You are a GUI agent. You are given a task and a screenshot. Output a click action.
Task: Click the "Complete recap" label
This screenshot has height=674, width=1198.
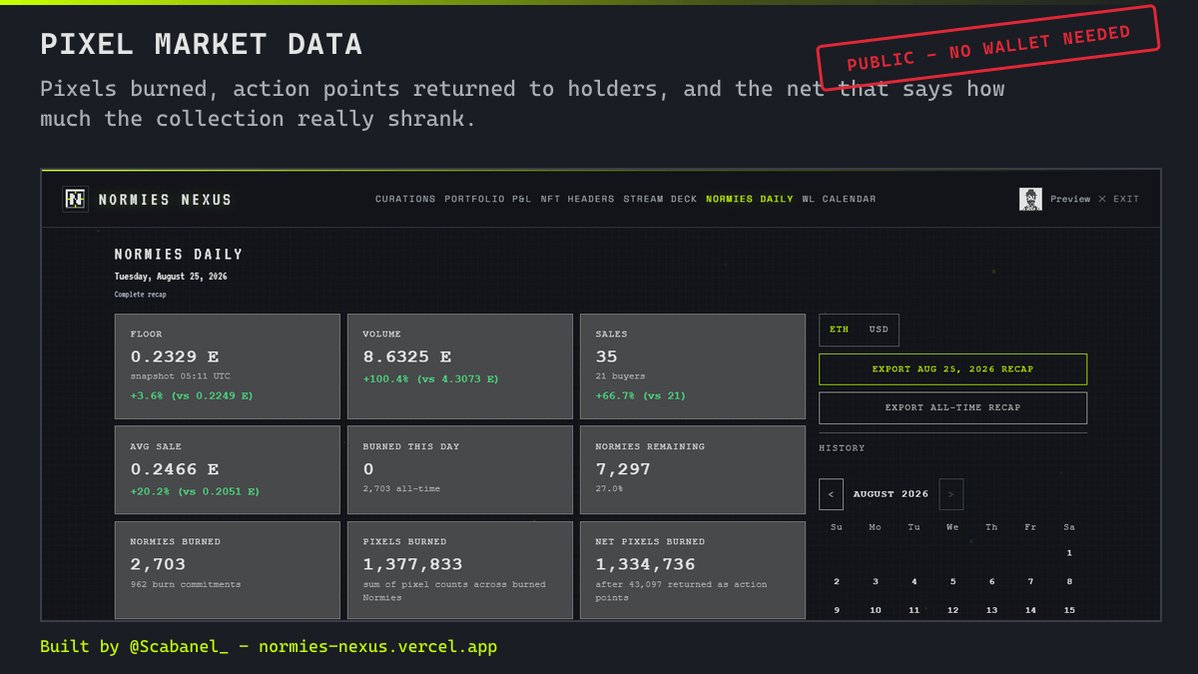[x=140, y=294]
